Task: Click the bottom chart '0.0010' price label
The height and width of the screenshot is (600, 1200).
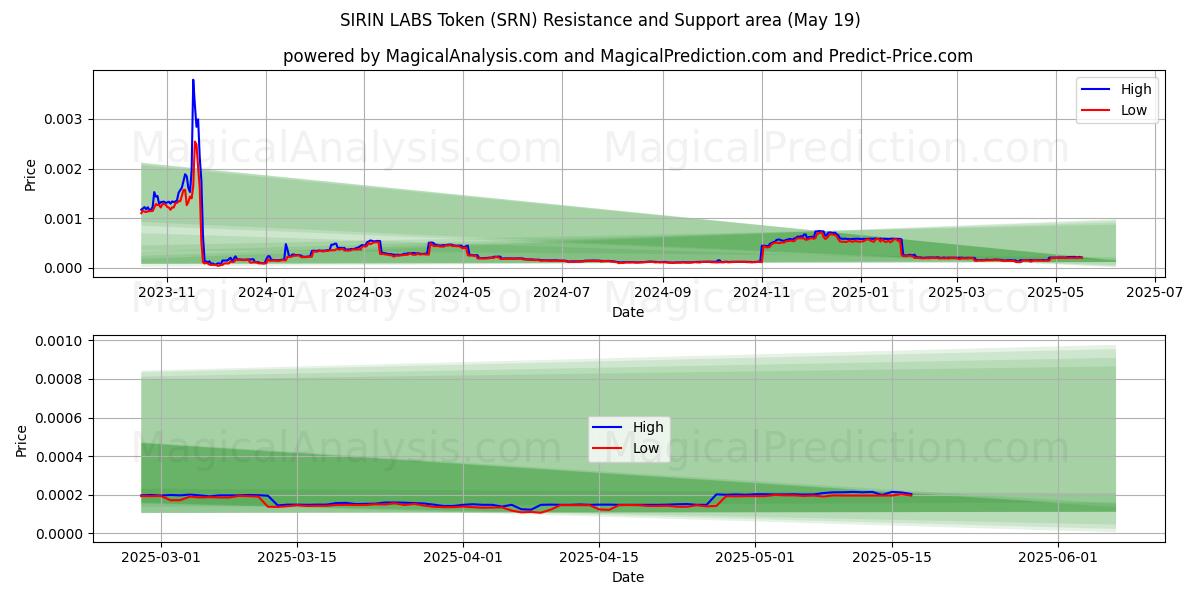Action: pyautogui.click(x=61, y=341)
